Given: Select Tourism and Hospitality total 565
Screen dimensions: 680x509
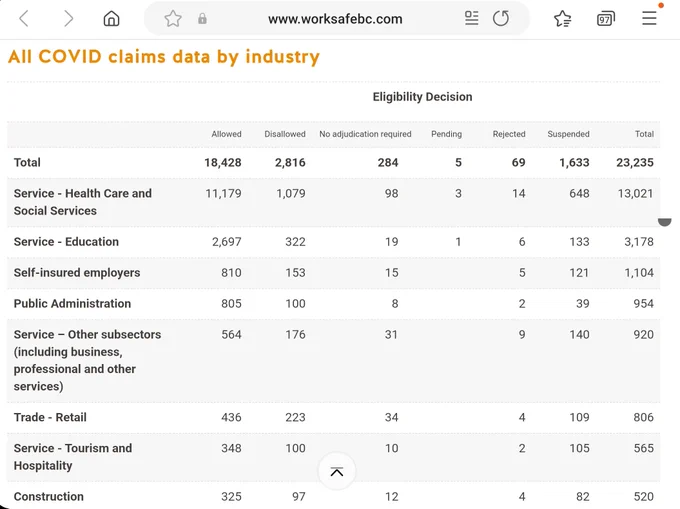Looking at the screenshot, I should (644, 448).
